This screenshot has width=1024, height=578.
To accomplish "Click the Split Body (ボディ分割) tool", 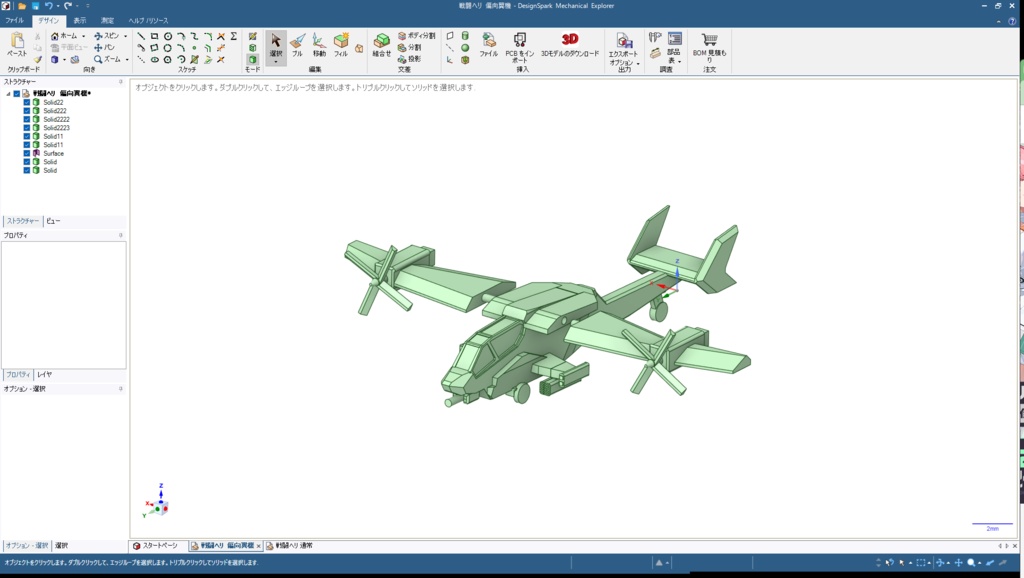I will [416, 36].
